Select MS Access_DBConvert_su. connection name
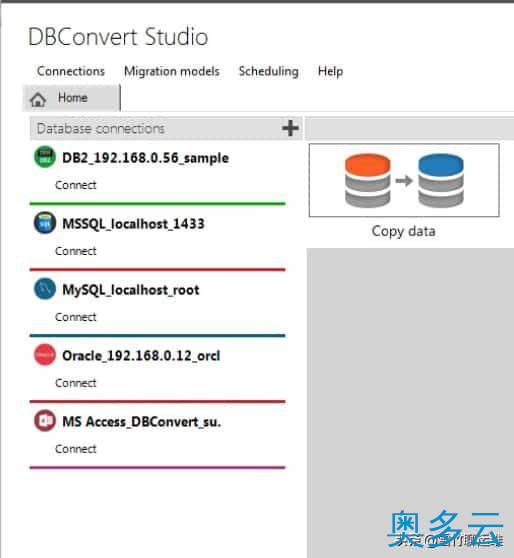Screen dimensions: 514x558 141,422
